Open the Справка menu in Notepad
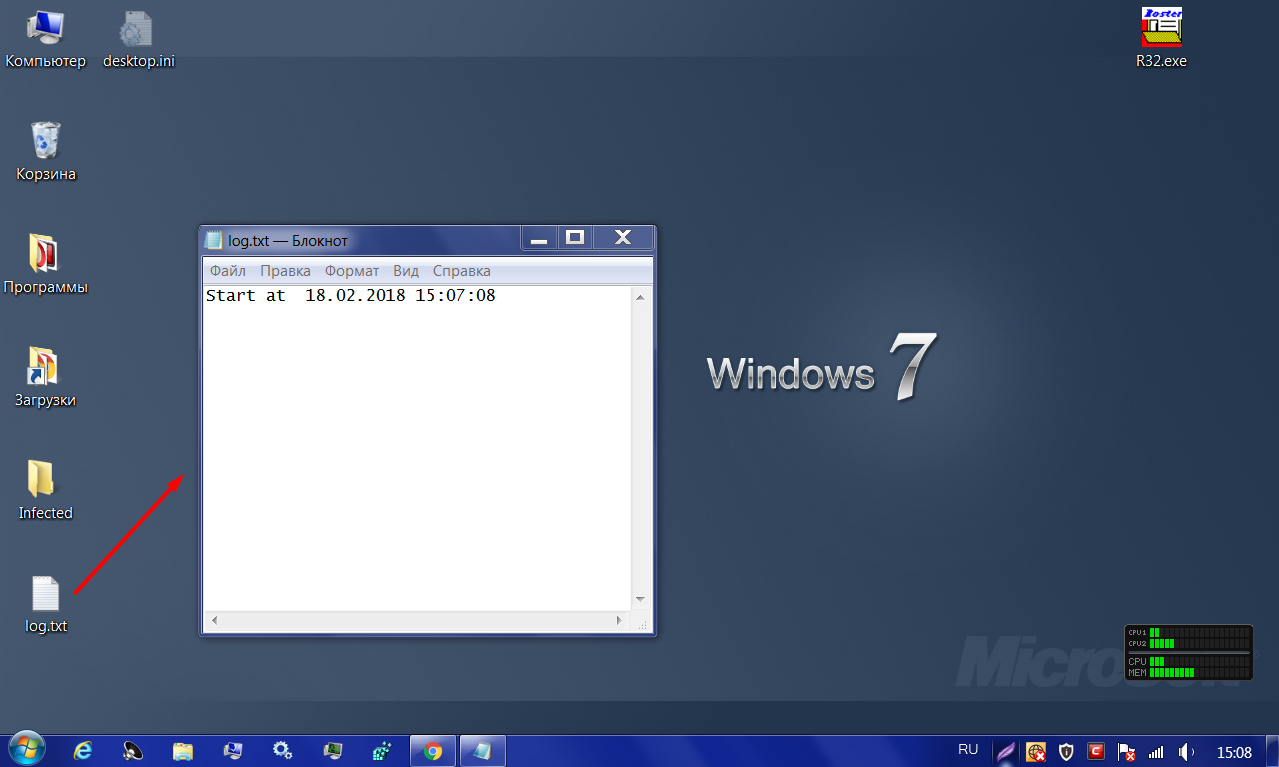The width and height of the screenshot is (1279, 767). pos(462,271)
